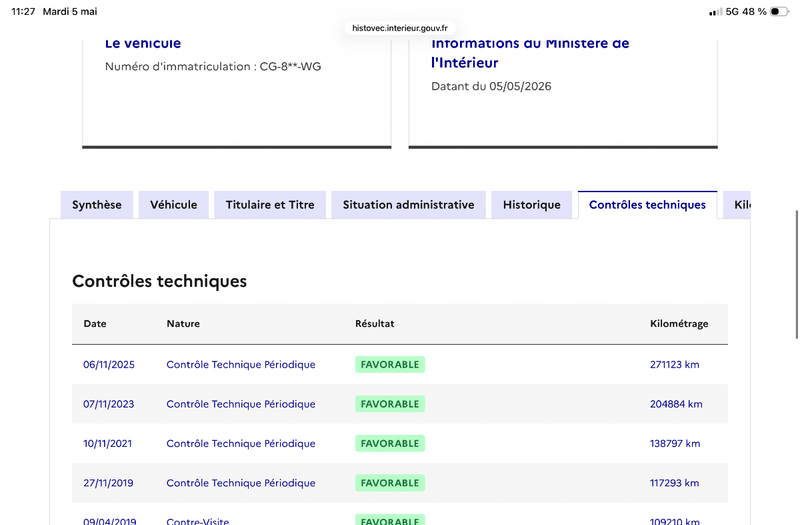Image resolution: width=800 pixels, height=525 pixels.
Task: Tap the cellular signal bars icon
Action: (715, 12)
